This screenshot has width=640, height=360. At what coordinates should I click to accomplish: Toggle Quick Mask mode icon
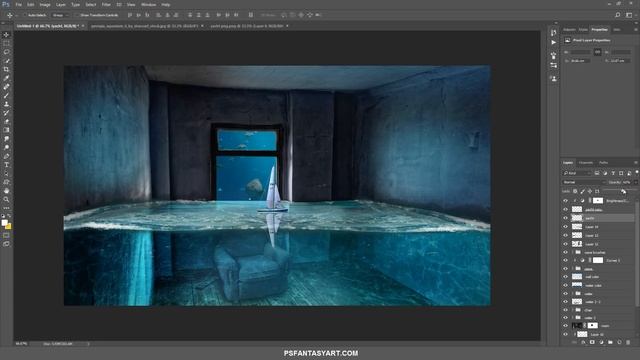[x=6, y=235]
